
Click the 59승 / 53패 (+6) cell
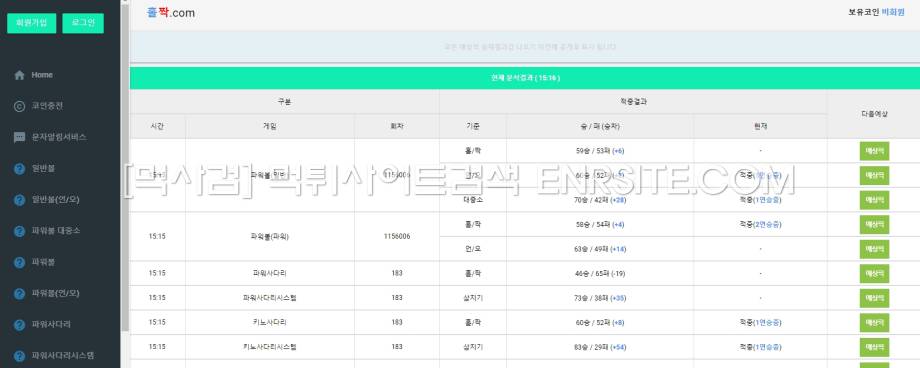tap(600, 151)
